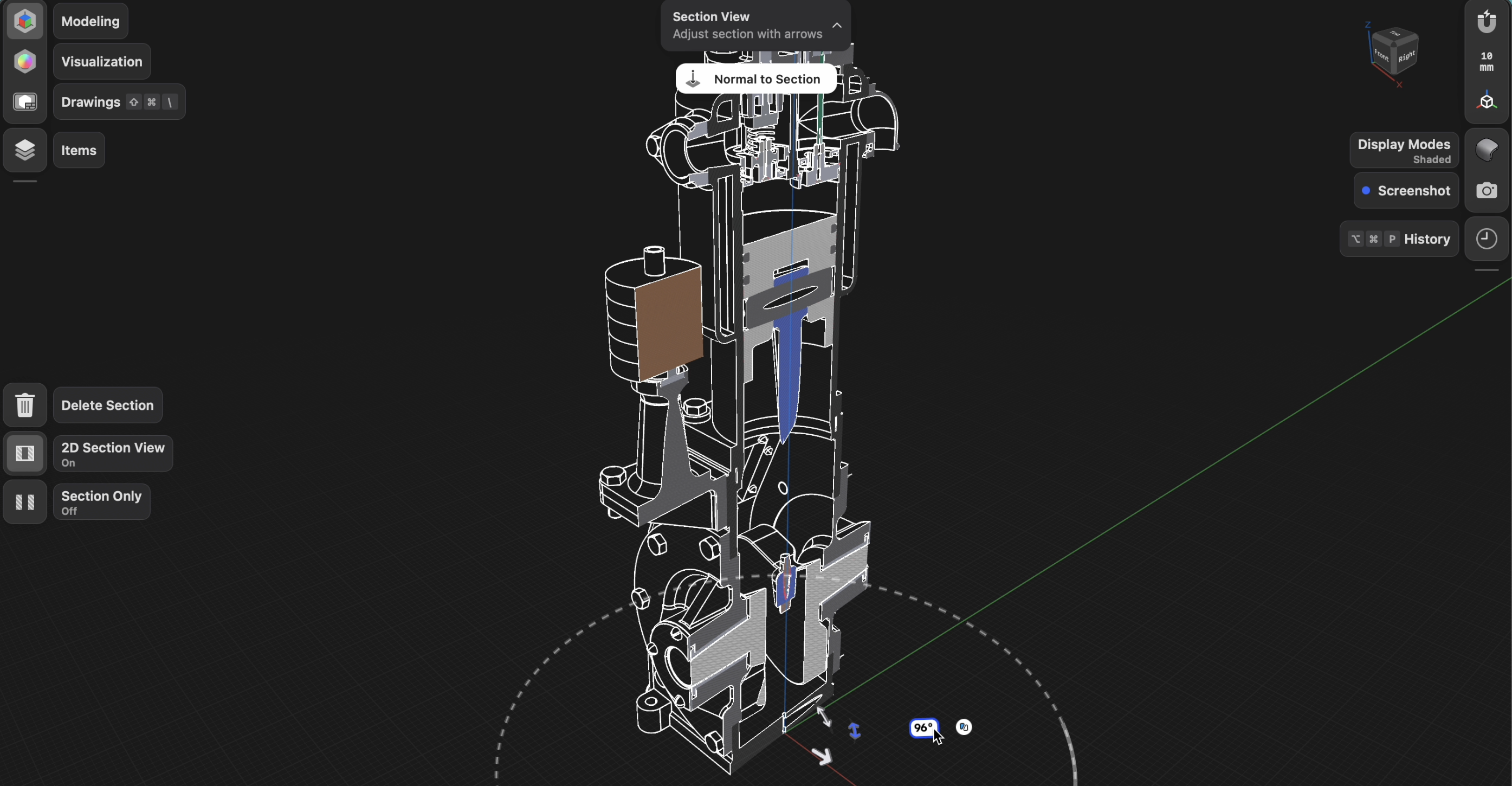The width and height of the screenshot is (1512, 786).
Task: Click the blue vertical section move arrow
Action: click(855, 731)
